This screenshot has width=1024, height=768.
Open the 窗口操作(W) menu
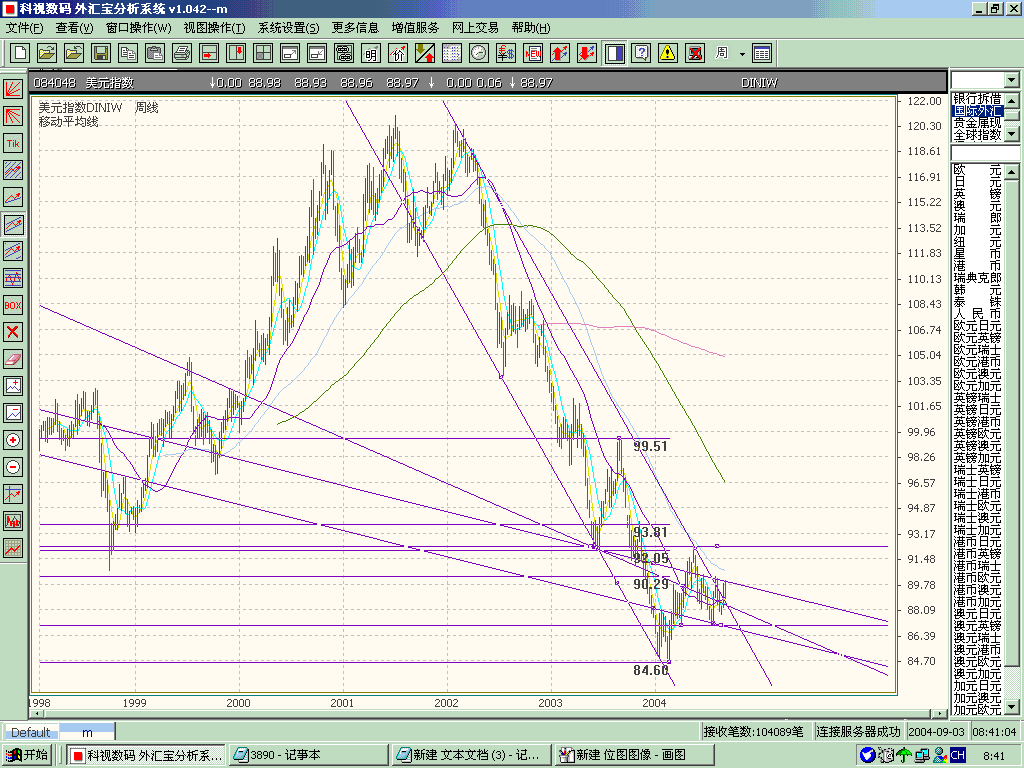138,28
